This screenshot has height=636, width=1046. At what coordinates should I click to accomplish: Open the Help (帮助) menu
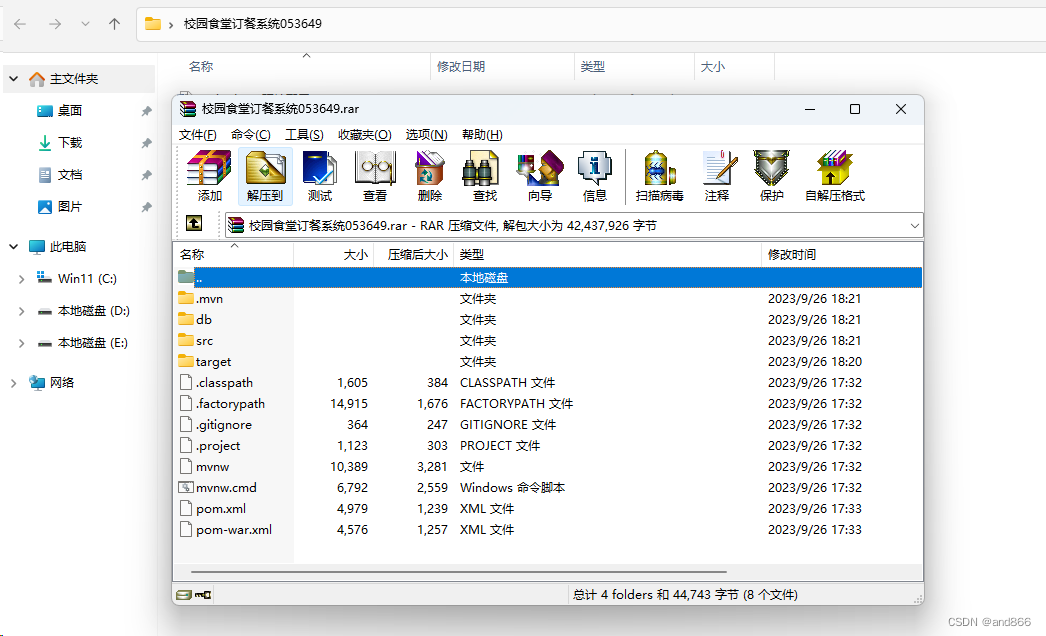[x=482, y=135]
